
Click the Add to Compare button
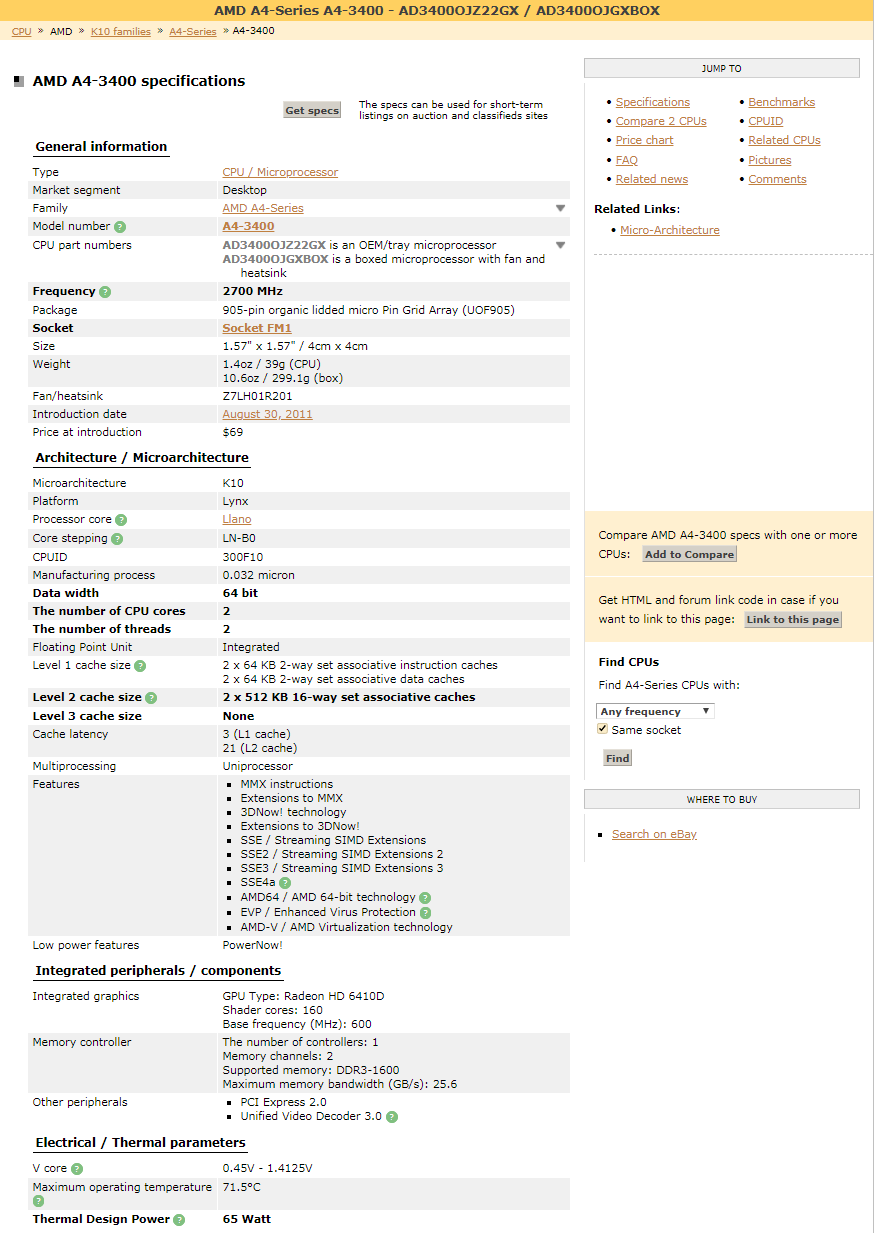(x=689, y=555)
